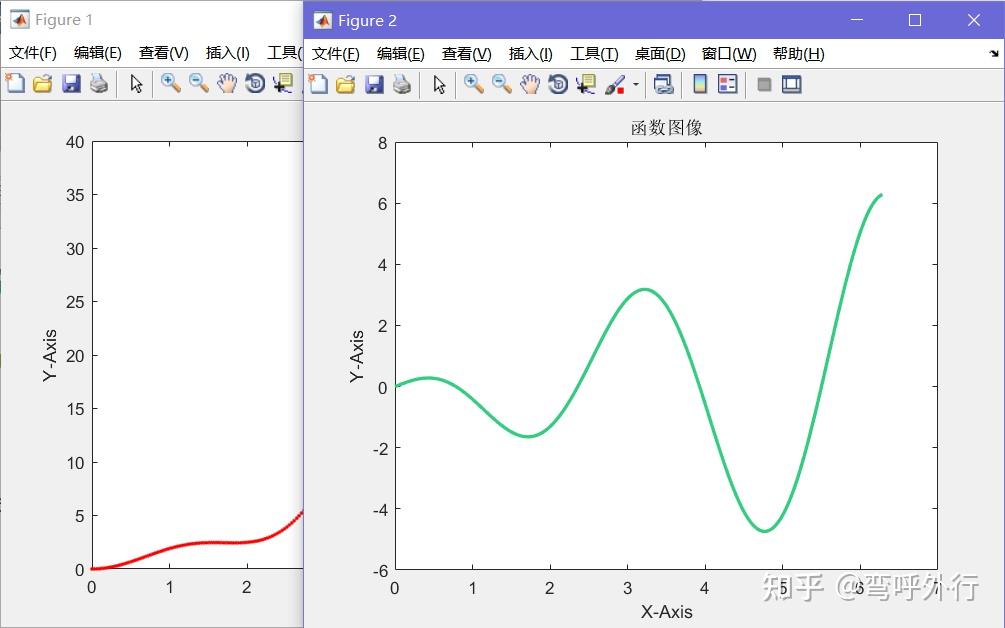Activate Zoom Out tool in Figure 1

pos(199,83)
